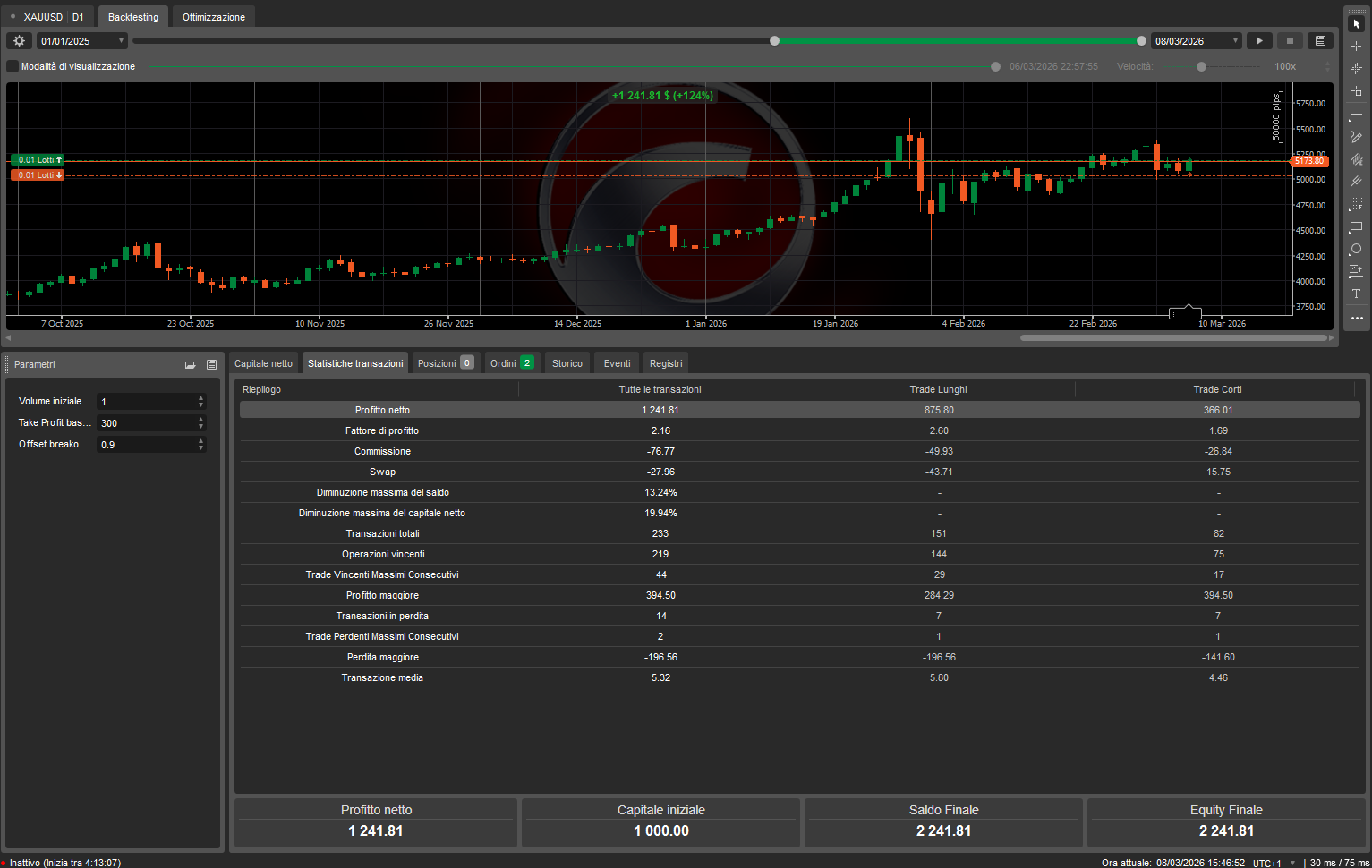The width and height of the screenshot is (1372, 868).
Task: Select the Andrews pitchfork tool
Action: coord(1356,182)
